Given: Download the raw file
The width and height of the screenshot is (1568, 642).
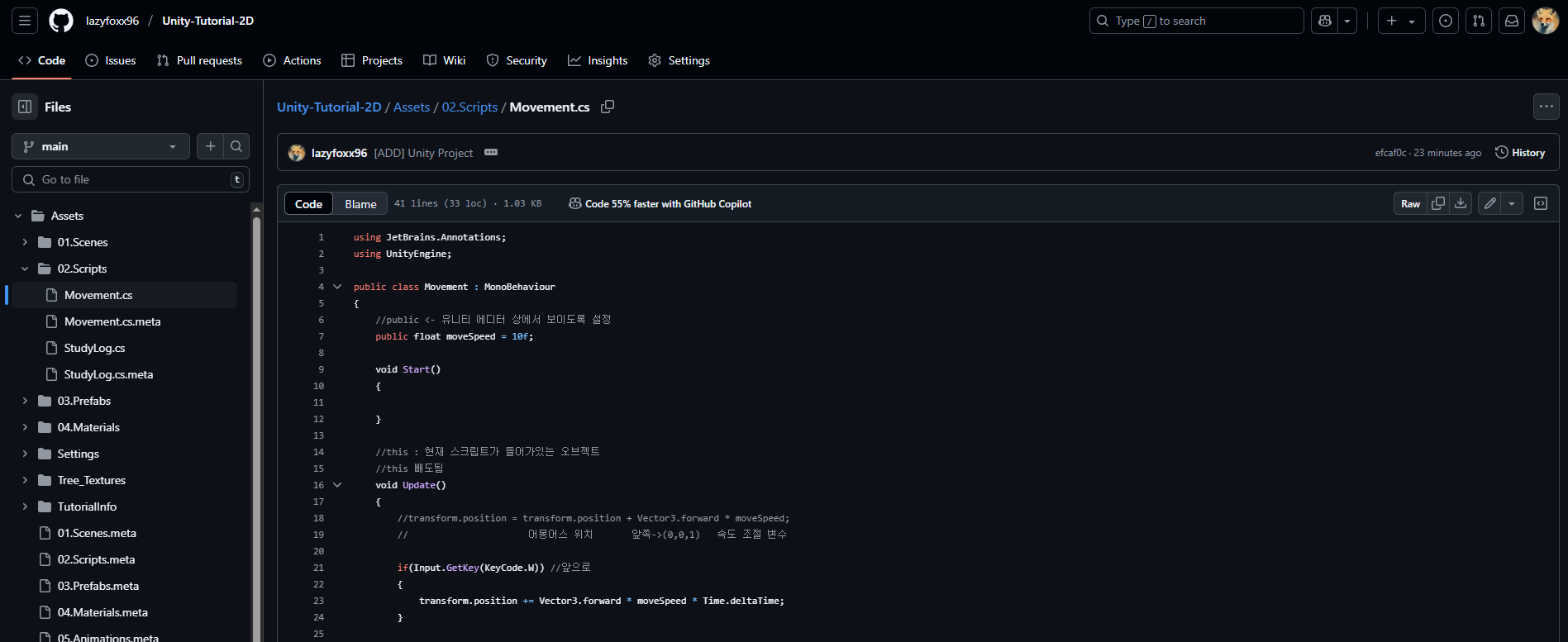Looking at the screenshot, I should pos(1461,204).
